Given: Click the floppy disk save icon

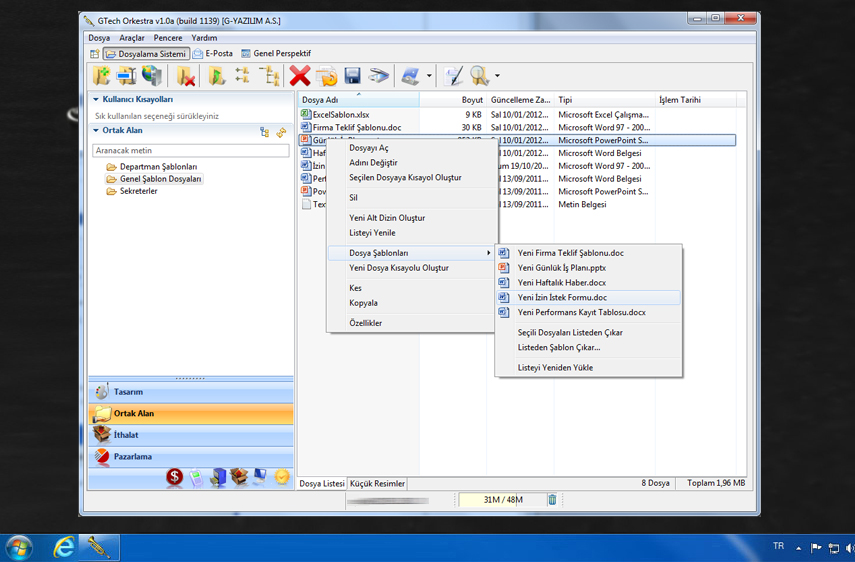Looking at the screenshot, I should click(352, 75).
